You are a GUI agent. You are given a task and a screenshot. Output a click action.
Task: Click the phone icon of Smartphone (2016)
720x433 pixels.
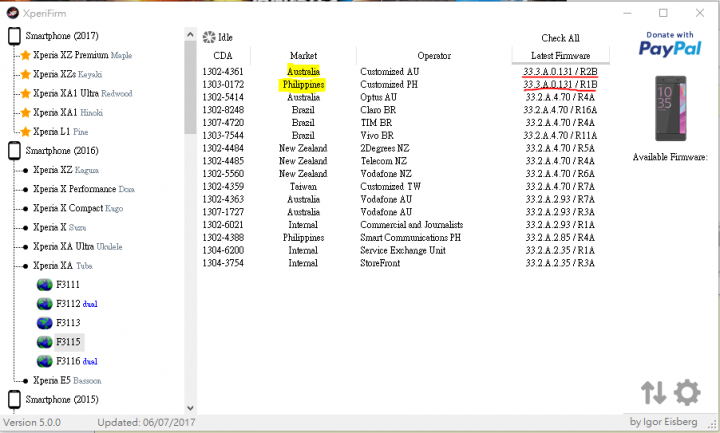pyautogui.click(x=15, y=151)
